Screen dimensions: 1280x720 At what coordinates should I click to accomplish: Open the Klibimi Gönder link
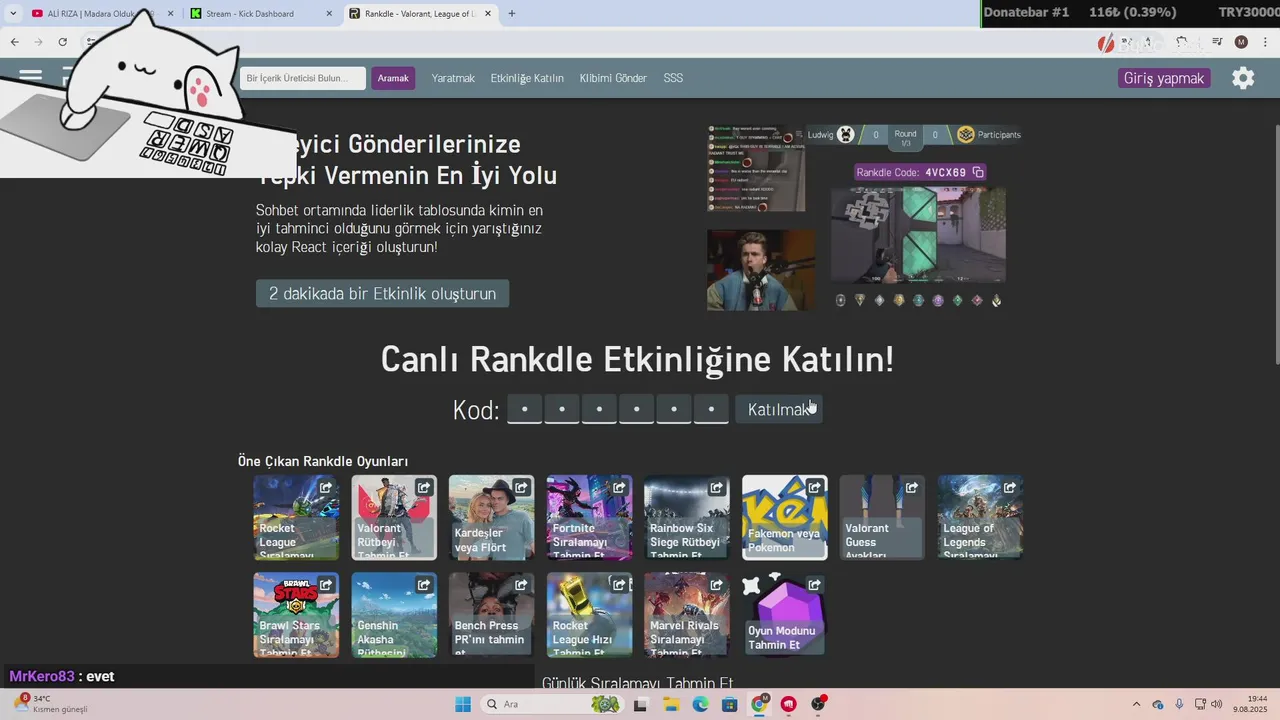(x=613, y=78)
